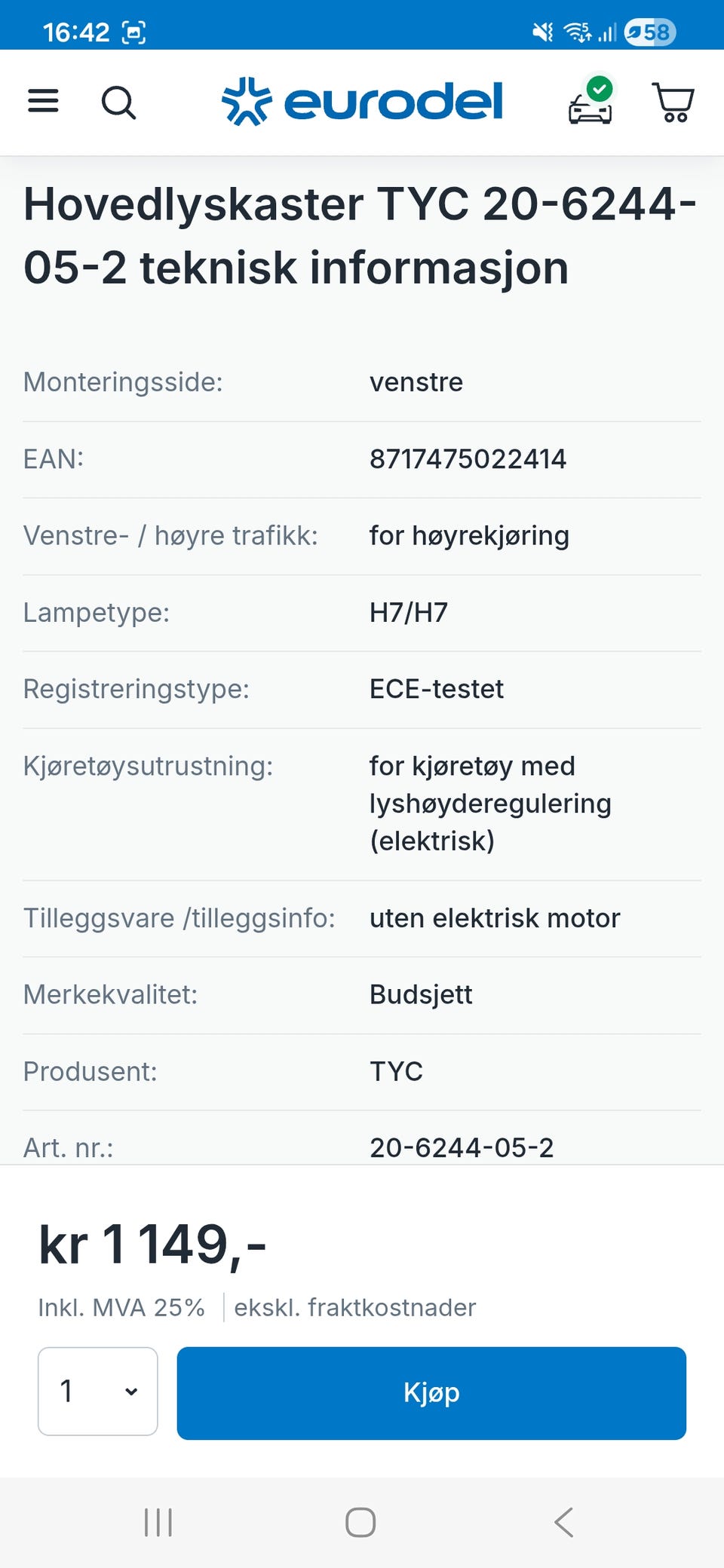
Task: Tap the search magnifier icon
Action: click(118, 103)
